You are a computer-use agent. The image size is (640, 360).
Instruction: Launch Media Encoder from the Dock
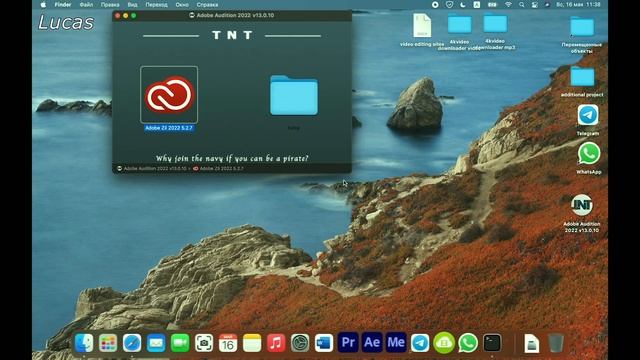point(396,342)
